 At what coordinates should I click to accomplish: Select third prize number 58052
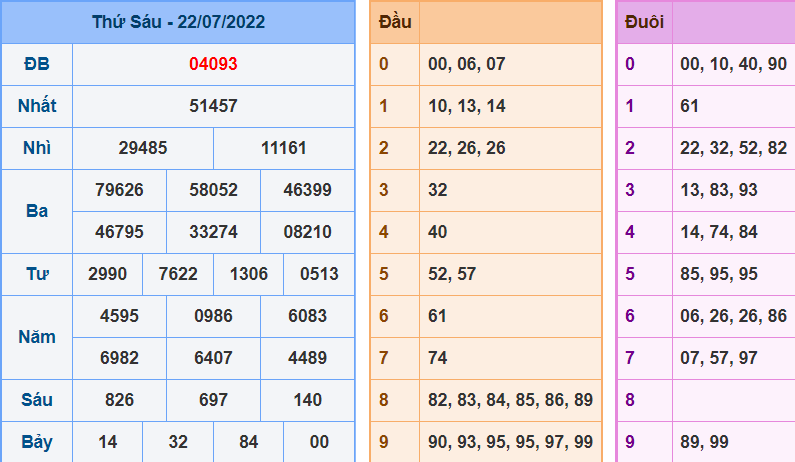213,190
